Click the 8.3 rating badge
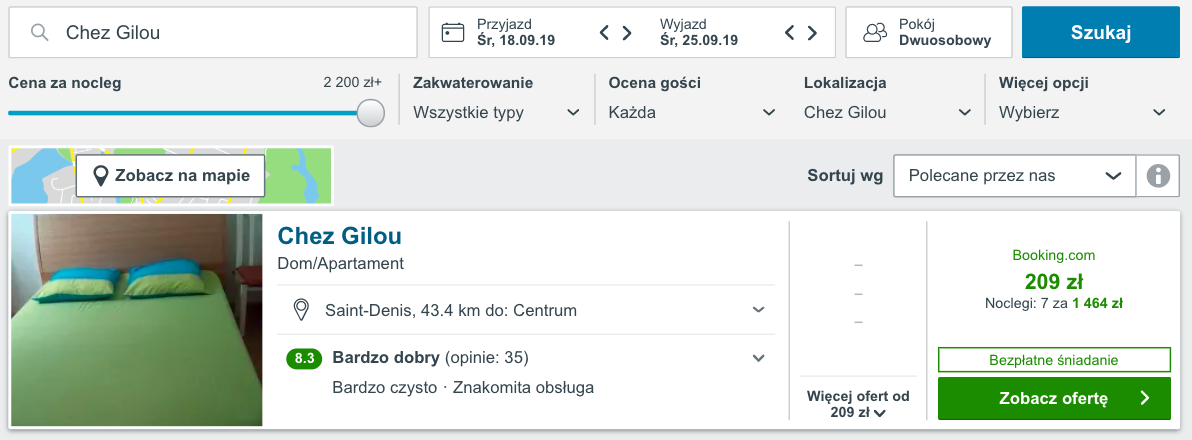 point(304,358)
